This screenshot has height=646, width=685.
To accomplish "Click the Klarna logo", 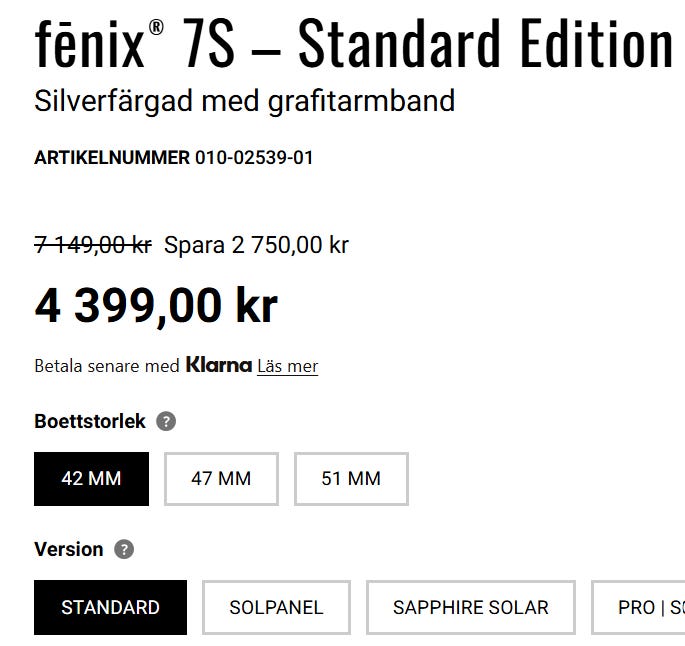I will tap(218, 365).
